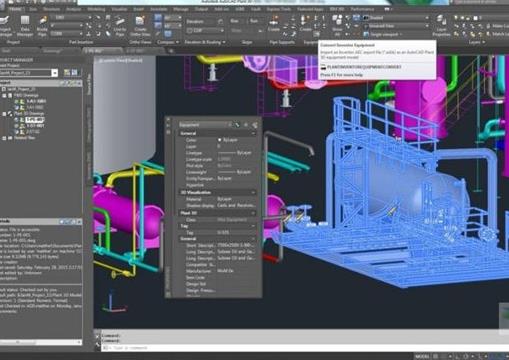
Task: Click quick select icon in properties palette
Action: (x=255, y=125)
